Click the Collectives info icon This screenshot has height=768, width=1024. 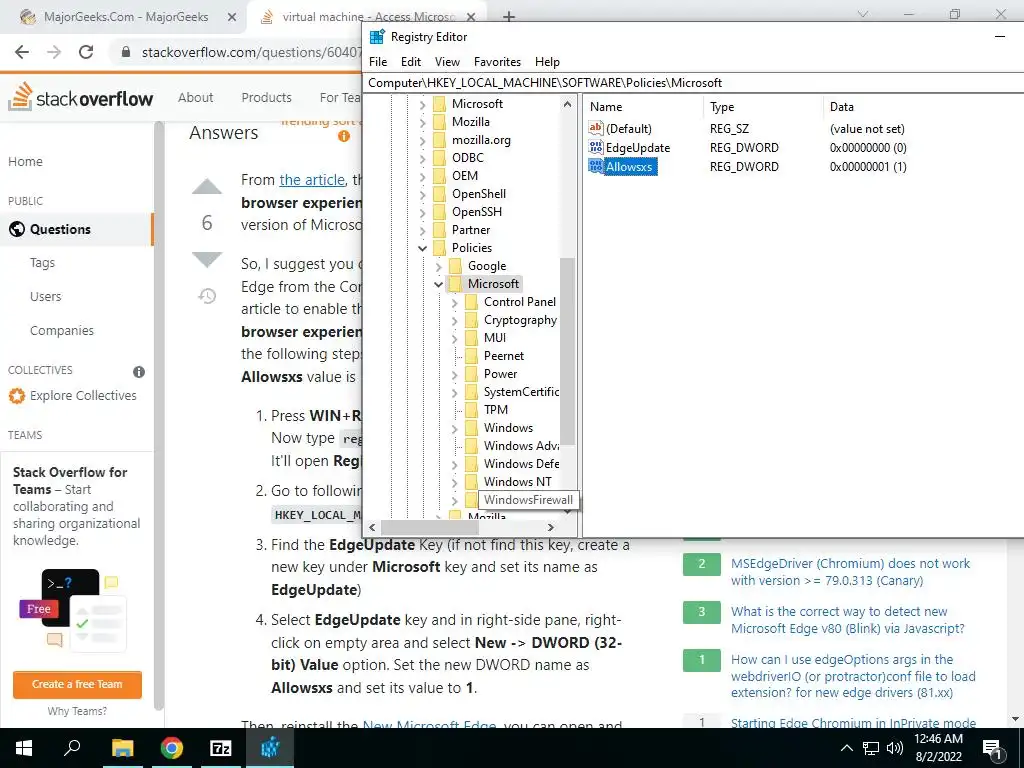click(x=139, y=372)
